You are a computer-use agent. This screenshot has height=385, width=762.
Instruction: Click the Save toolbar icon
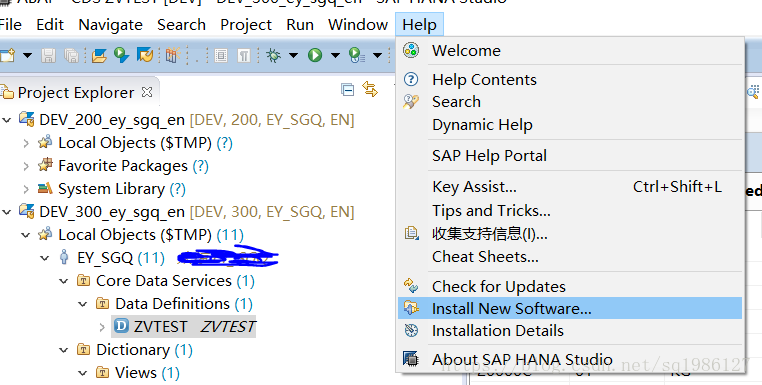click(x=48, y=56)
